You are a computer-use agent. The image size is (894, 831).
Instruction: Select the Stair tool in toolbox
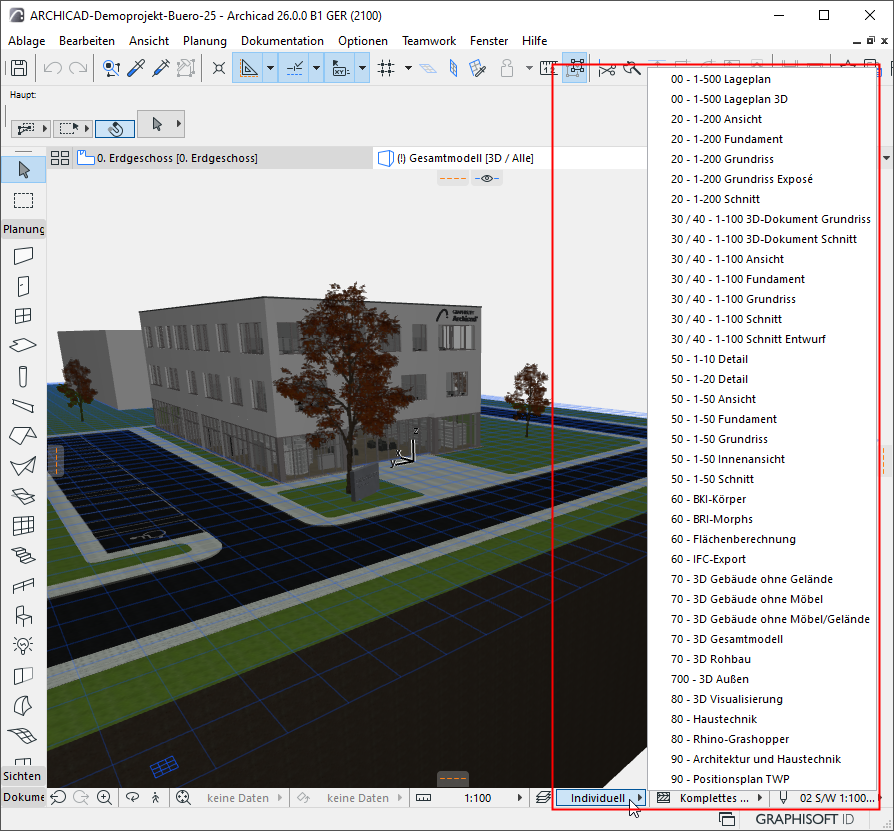(x=24, y=555)
